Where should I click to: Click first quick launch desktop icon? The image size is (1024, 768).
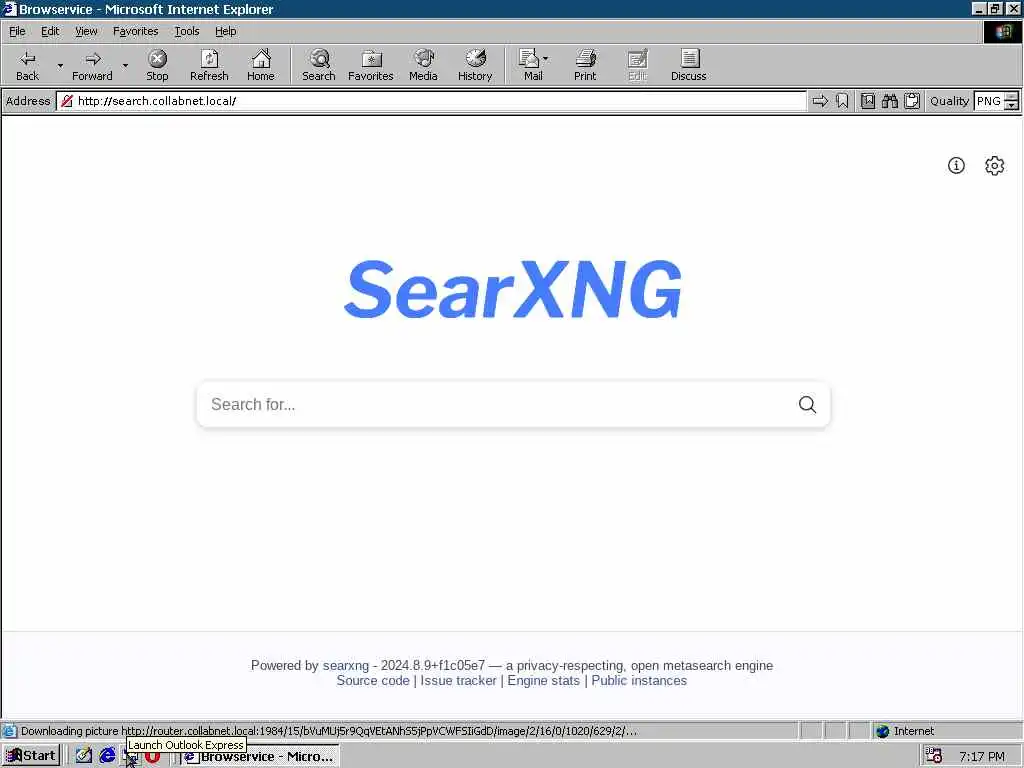pos(84,756)
